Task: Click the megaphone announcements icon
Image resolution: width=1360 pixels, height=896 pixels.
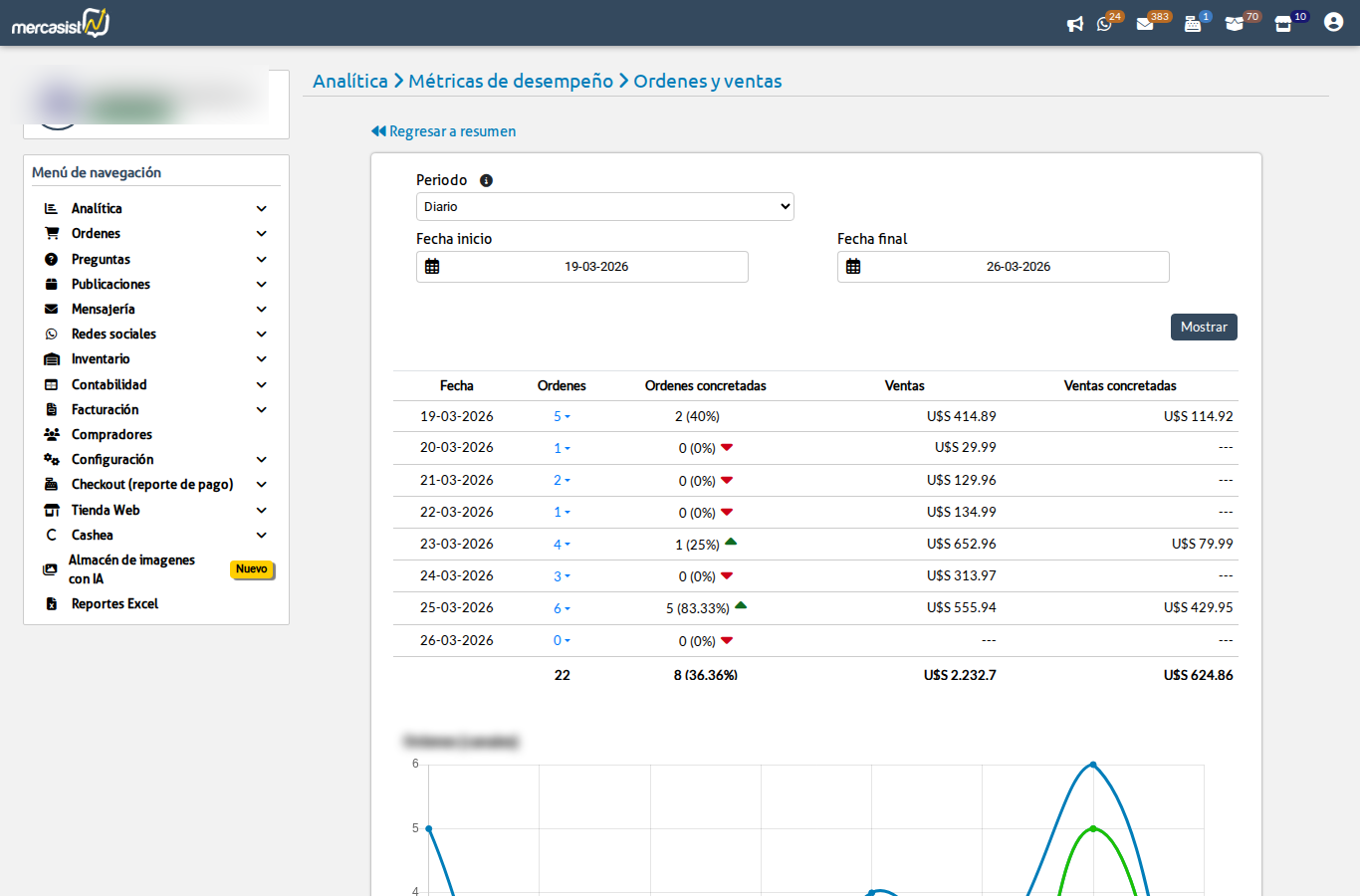Action: (x=1074, y=24)
